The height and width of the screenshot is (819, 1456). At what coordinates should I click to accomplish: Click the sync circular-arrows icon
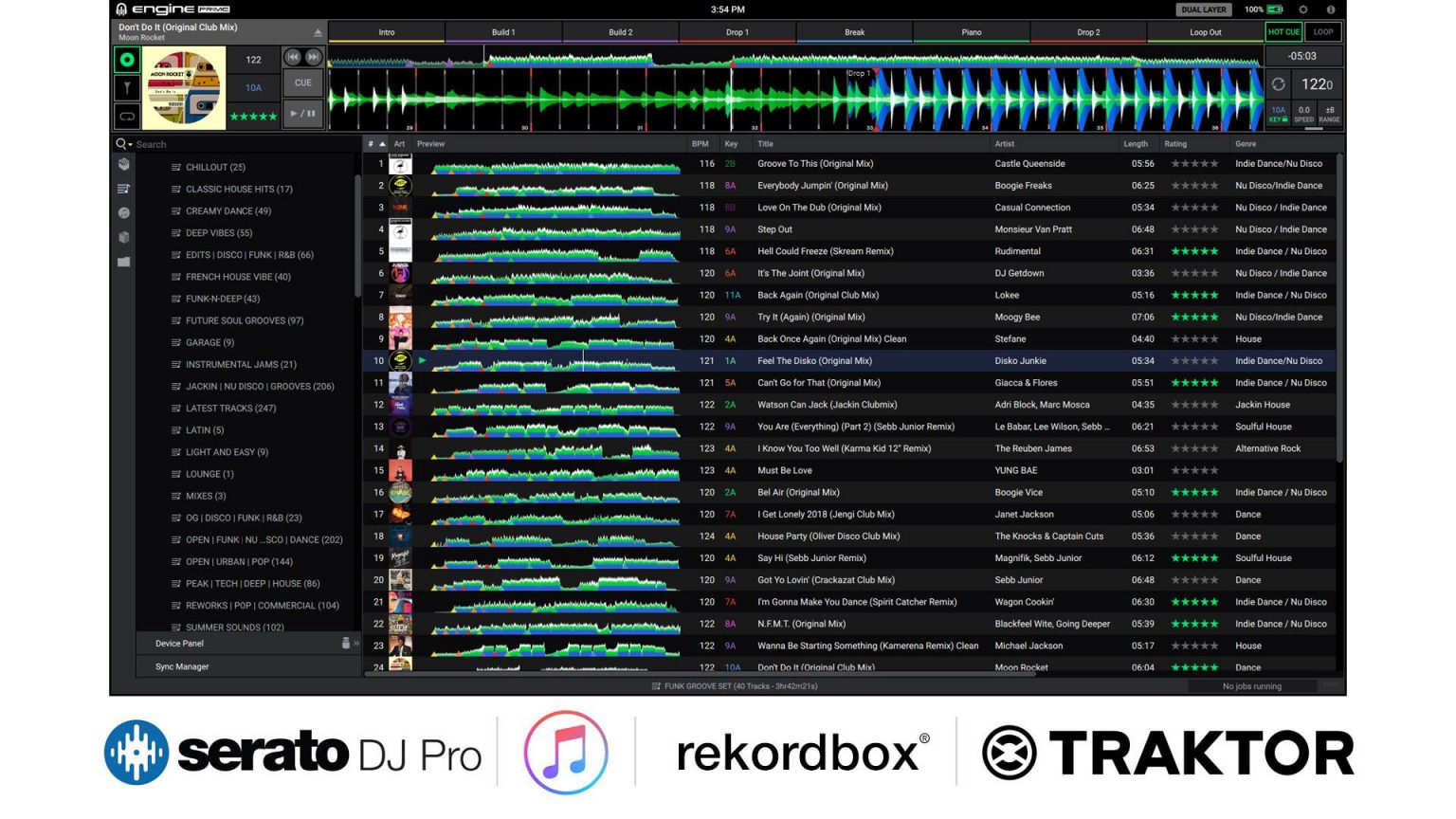(x=1278, y=84)
